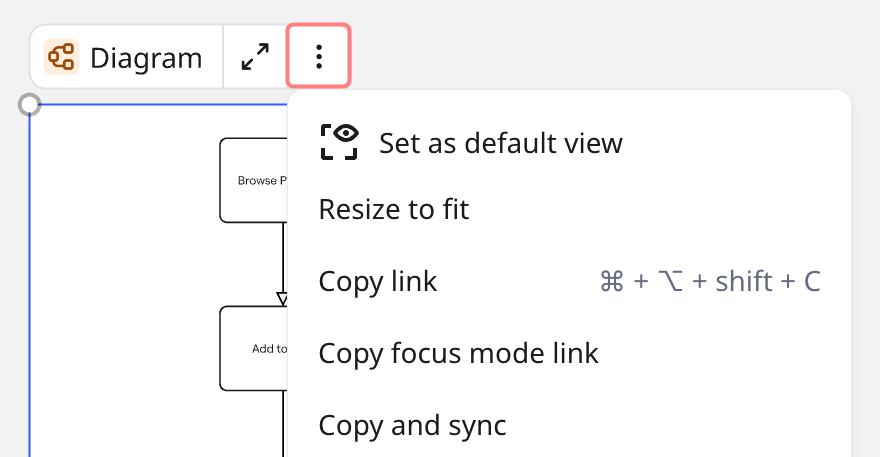This screenshot has height=457, width=880.
Task: Toggle the three-dot more options menu
Action: [319, 56]
